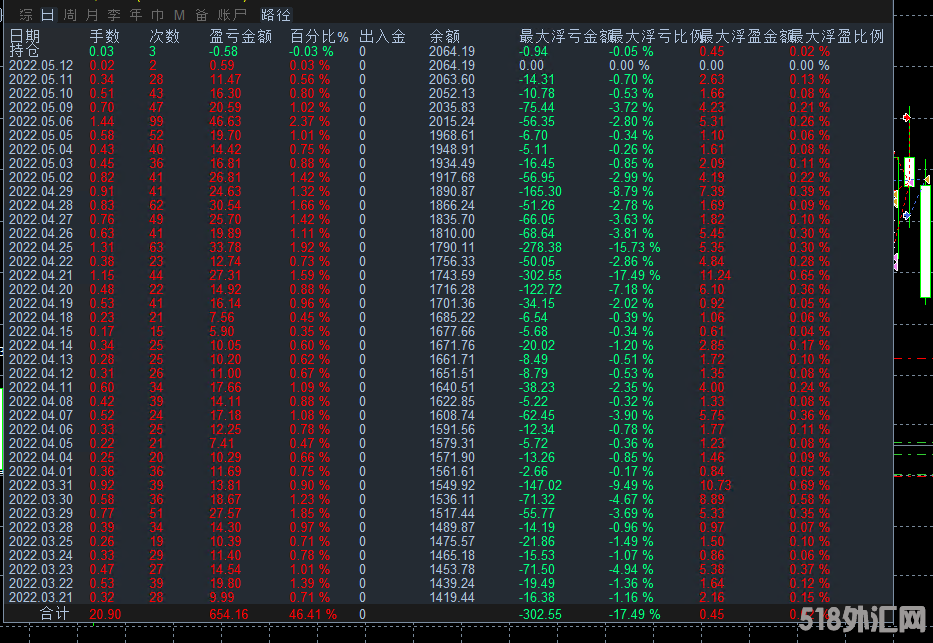This screenshot has width=933, height=643.
Task: Click the 合计 totals row label
Action: click(x=55, y=613)
